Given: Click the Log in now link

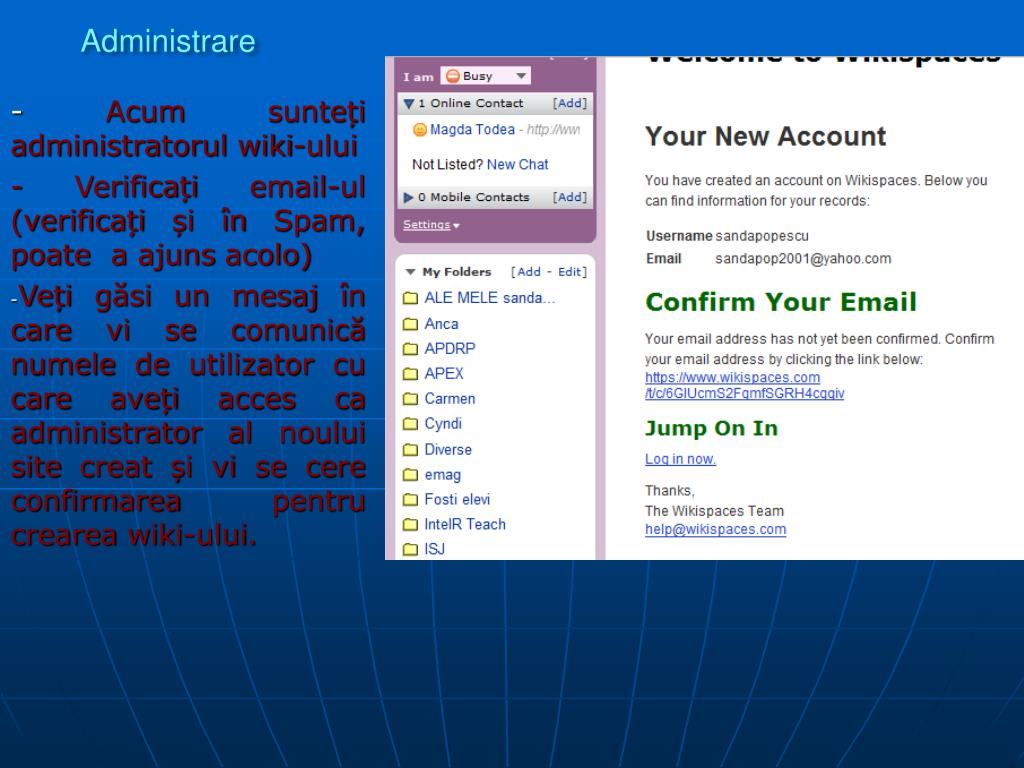Looking at the screenshot, I should point(680,459).
